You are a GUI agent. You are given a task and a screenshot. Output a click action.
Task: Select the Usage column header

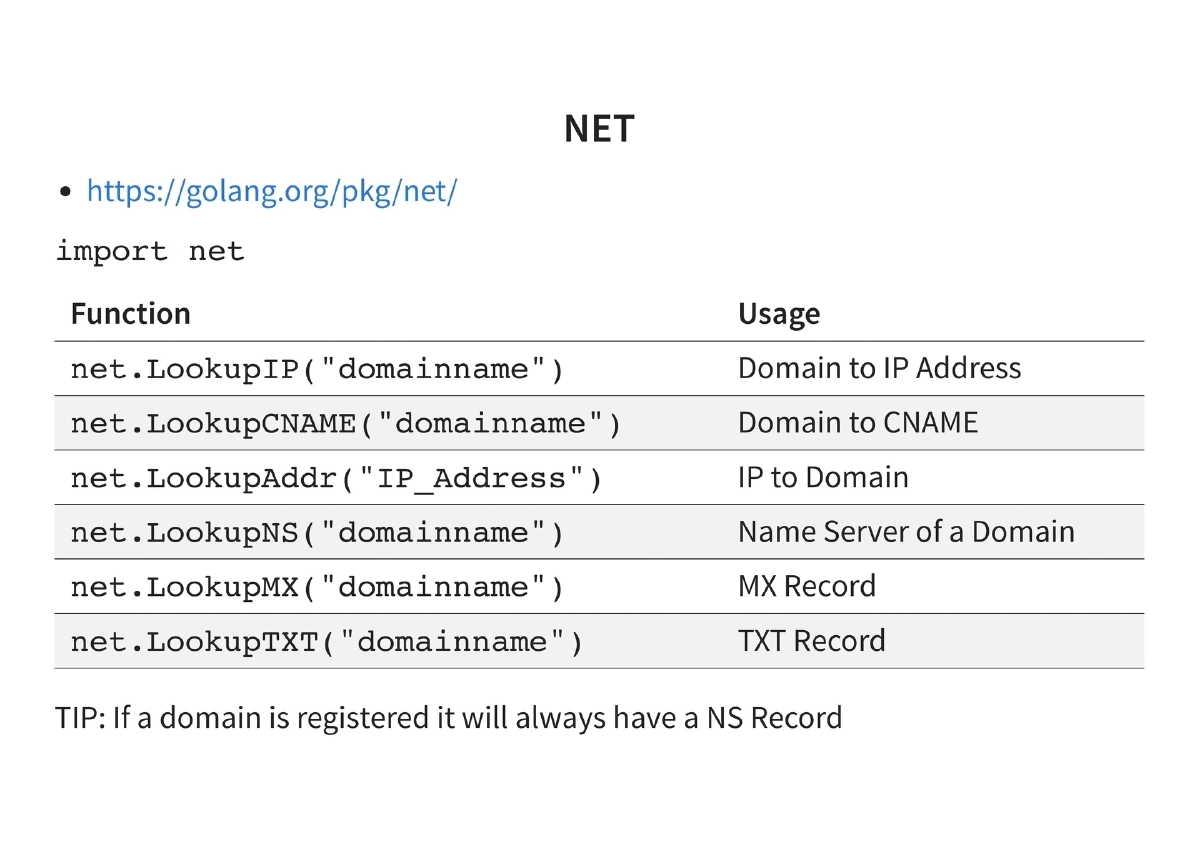(778, 314)
